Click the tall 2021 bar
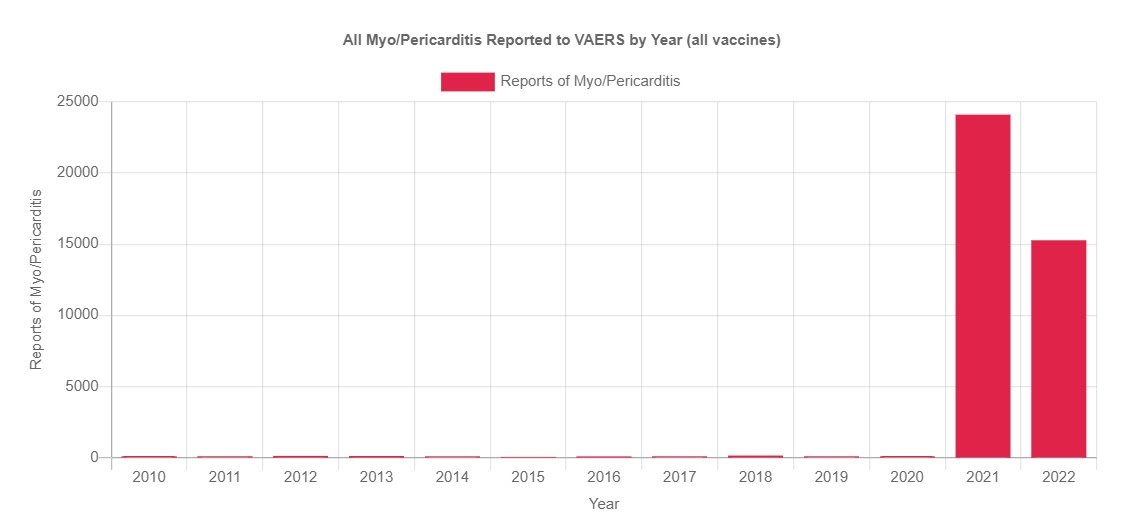 [982, 285]
